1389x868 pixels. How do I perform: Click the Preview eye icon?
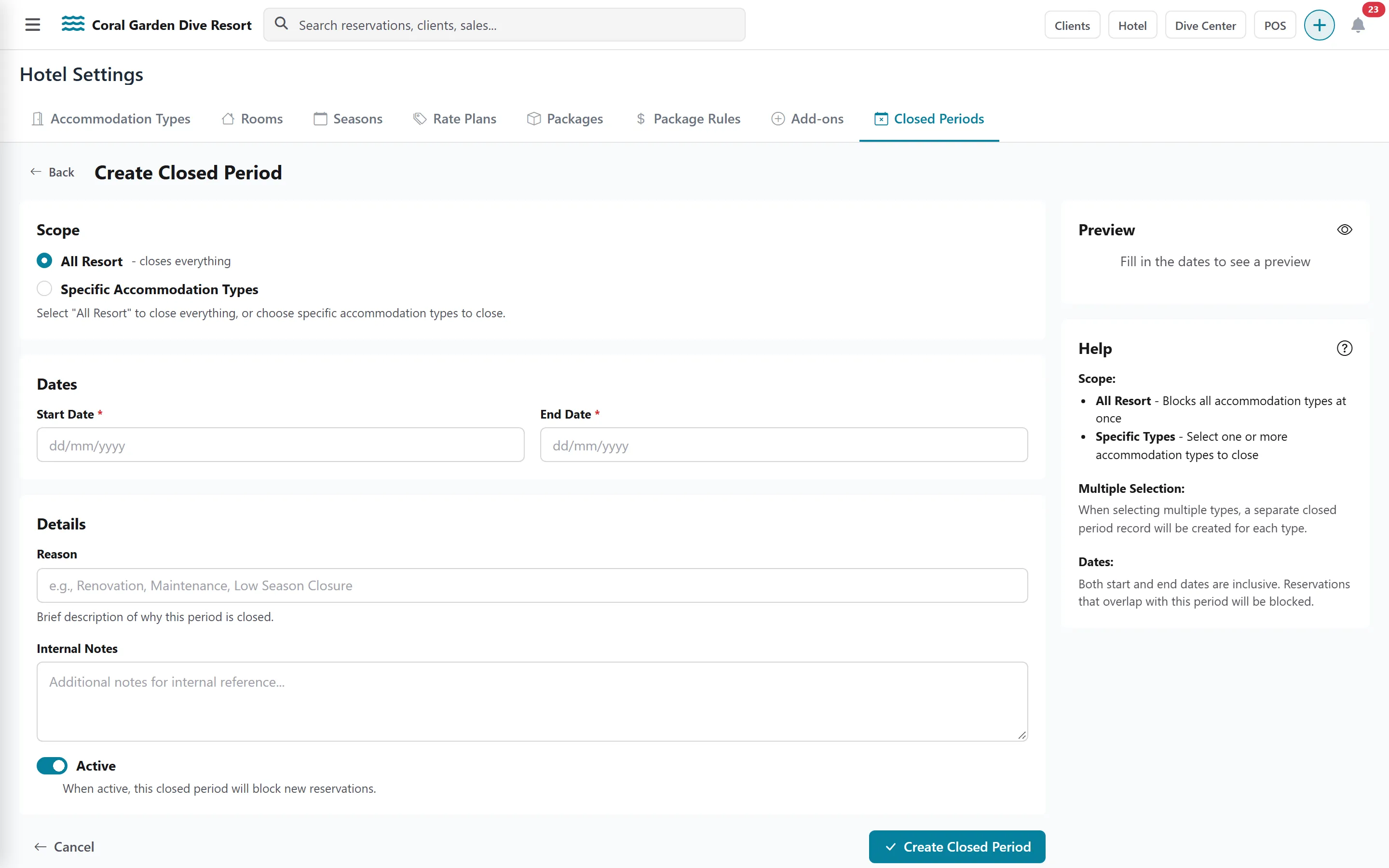[x=1344, y=230]
